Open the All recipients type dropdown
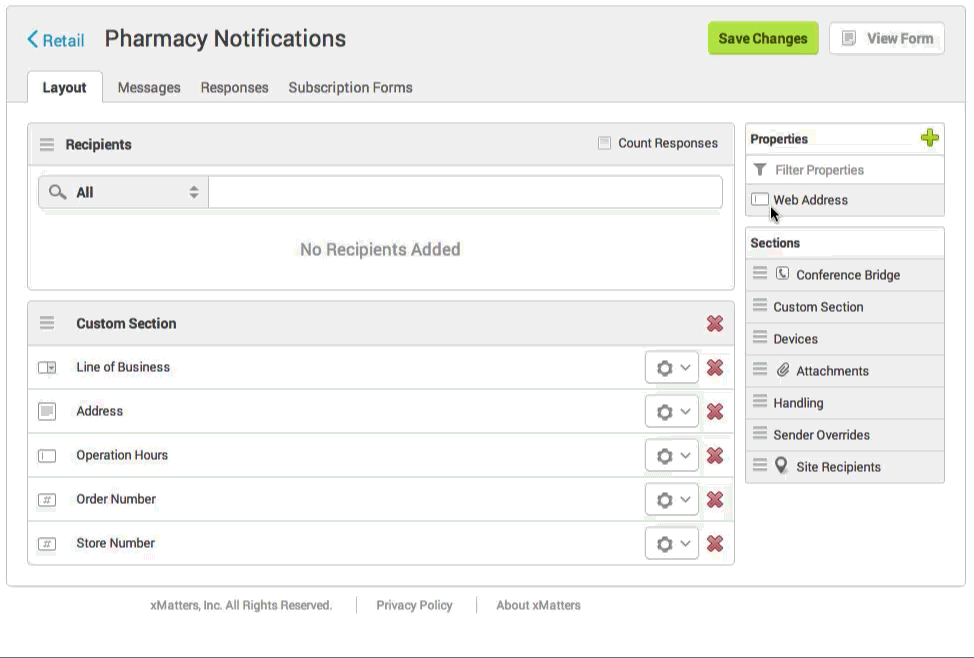Viewport: 974px width, 658px height. tap(193, 191)
